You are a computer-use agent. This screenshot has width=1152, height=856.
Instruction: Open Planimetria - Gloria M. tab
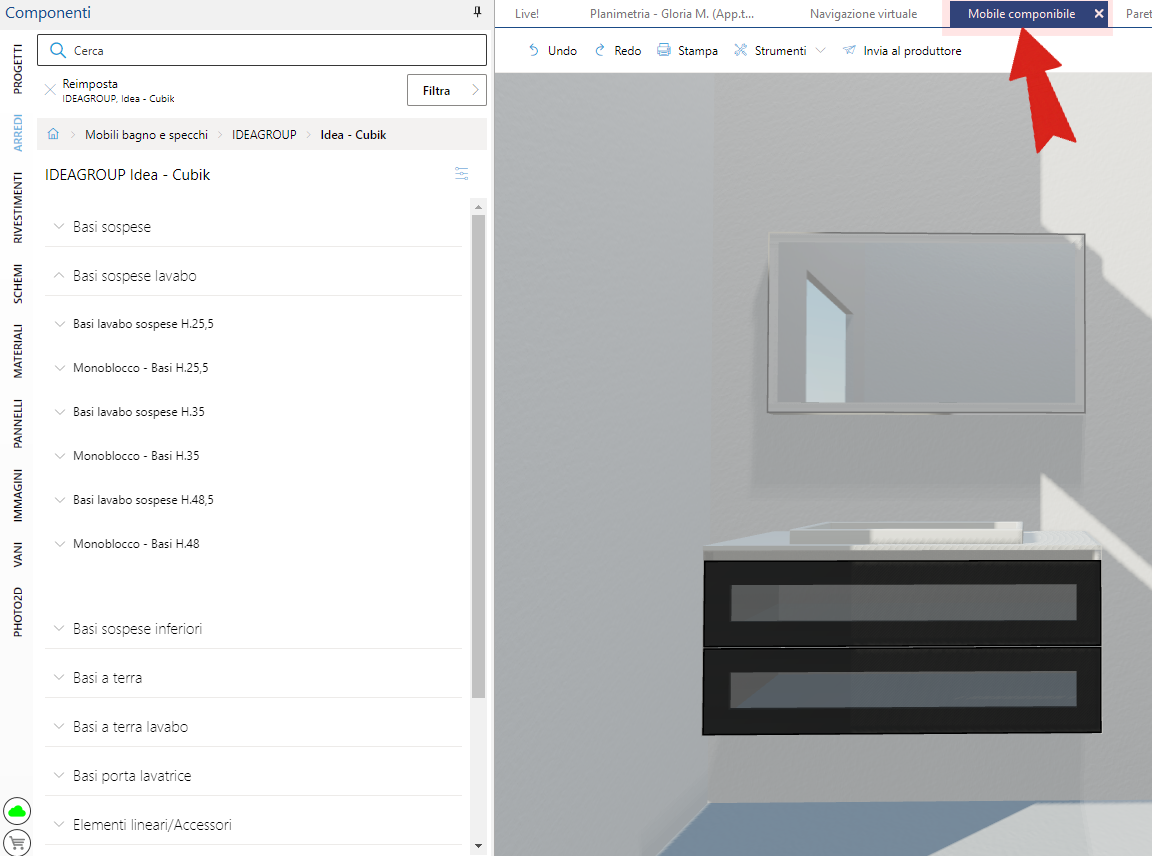pos(672,13)
